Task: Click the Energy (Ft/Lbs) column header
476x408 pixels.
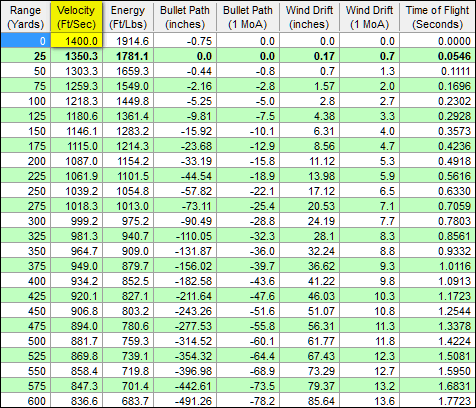Action: click(128, 17)
